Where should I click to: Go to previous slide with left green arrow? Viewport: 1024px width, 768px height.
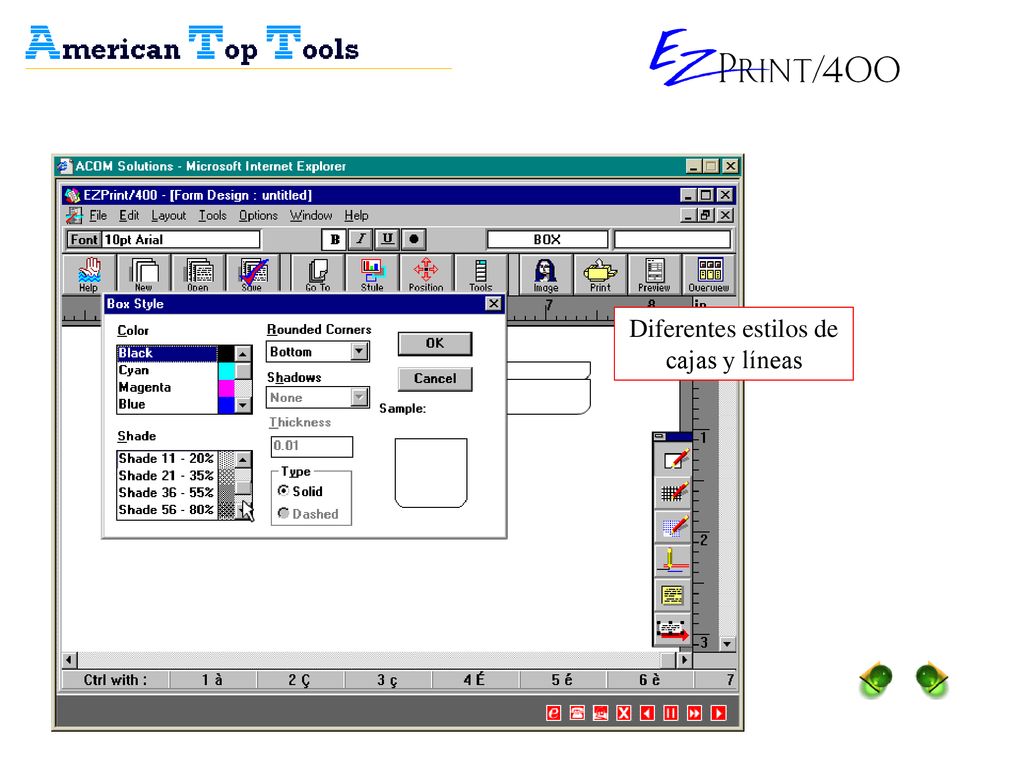(875, 679)
